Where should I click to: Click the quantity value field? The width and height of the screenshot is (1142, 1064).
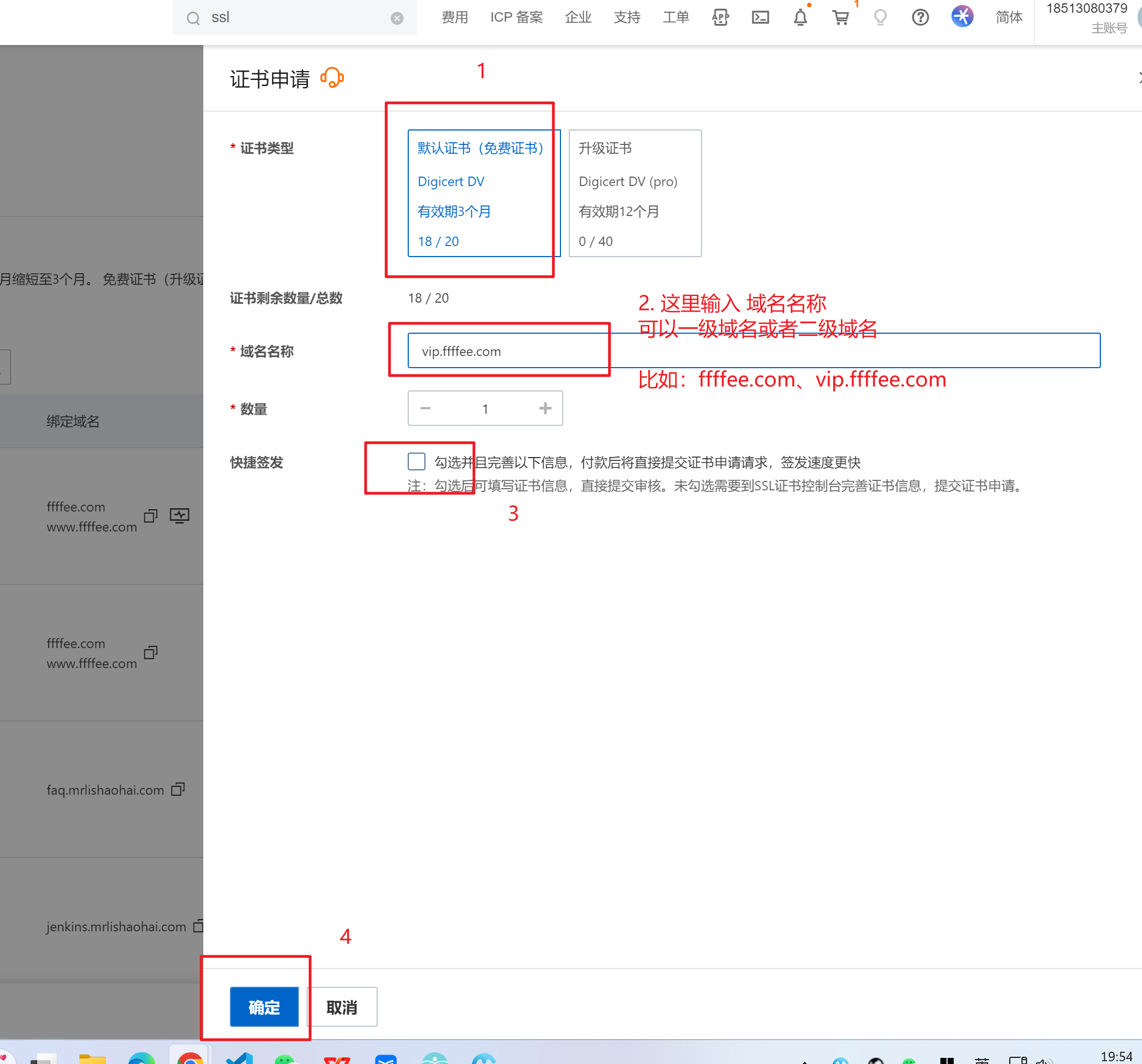(x=485, y=408)
